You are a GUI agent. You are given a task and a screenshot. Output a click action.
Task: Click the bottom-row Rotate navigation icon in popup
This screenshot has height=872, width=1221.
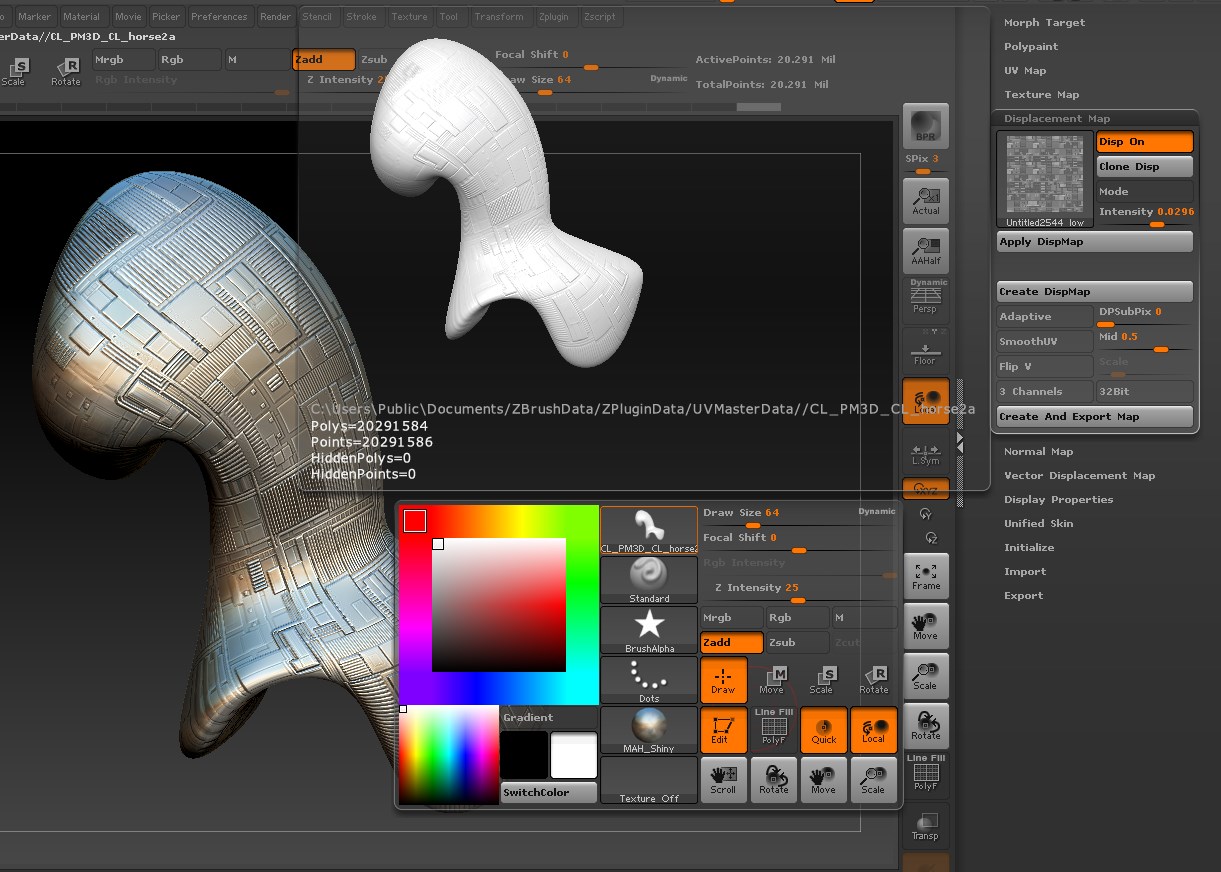click(773, 780)
